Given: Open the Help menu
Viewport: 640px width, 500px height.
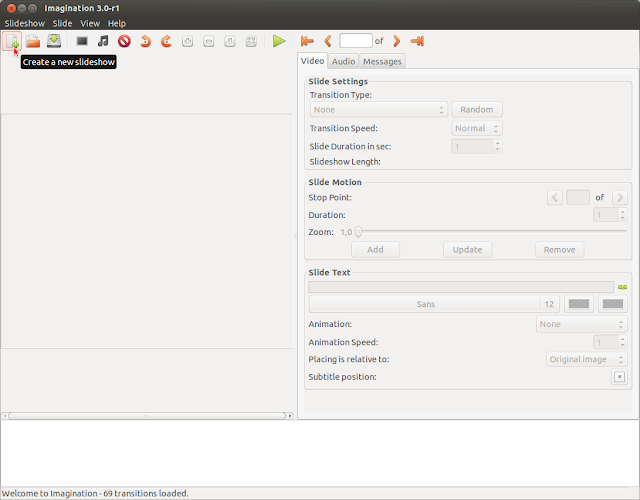Looking at the screenshot, I should pyautogui.click(x=117, y=23).
